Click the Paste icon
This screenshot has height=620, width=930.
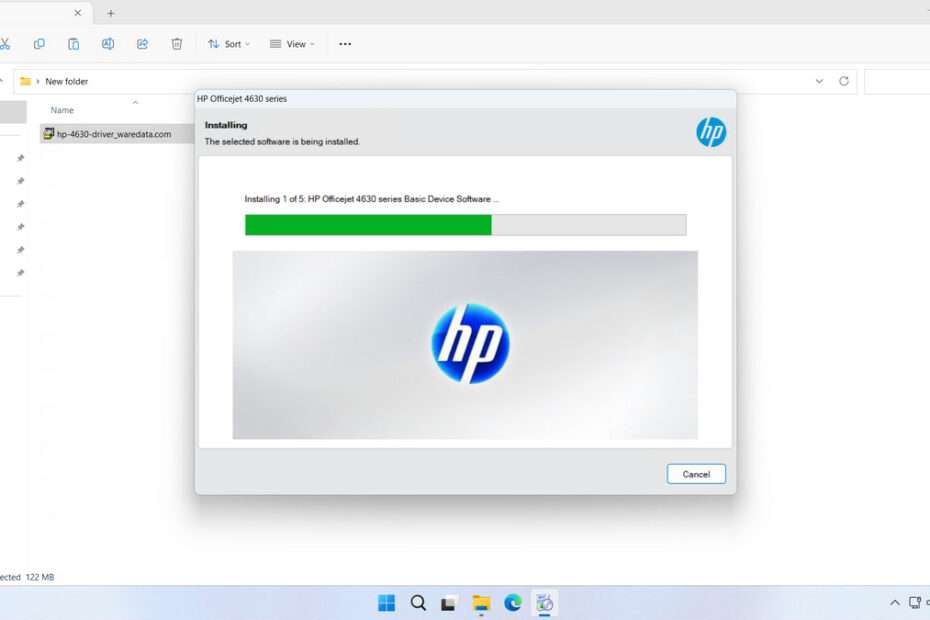click(x=73, y=44)
